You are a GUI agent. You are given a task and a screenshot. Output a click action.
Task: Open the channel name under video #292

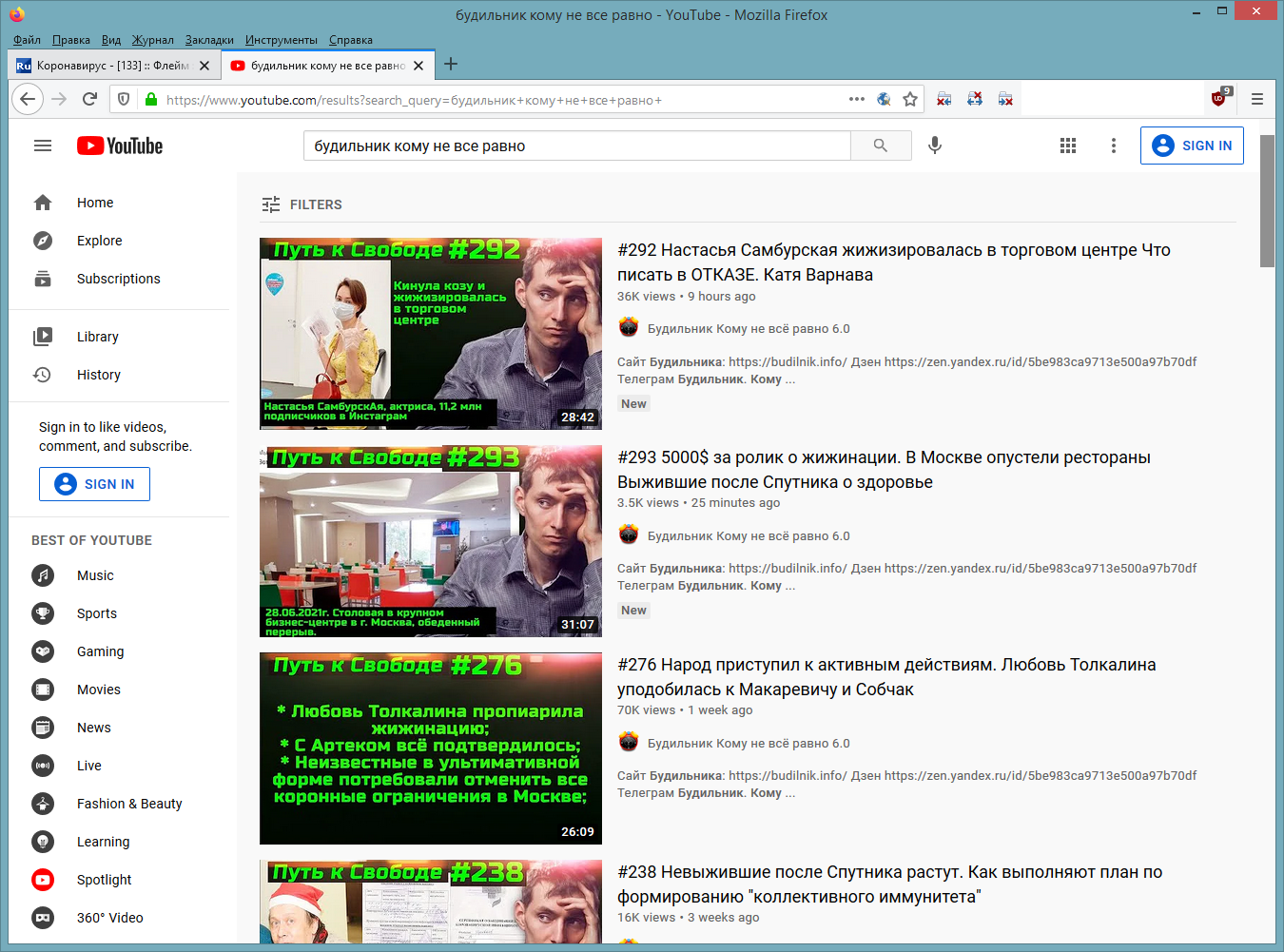pos(749,328)
